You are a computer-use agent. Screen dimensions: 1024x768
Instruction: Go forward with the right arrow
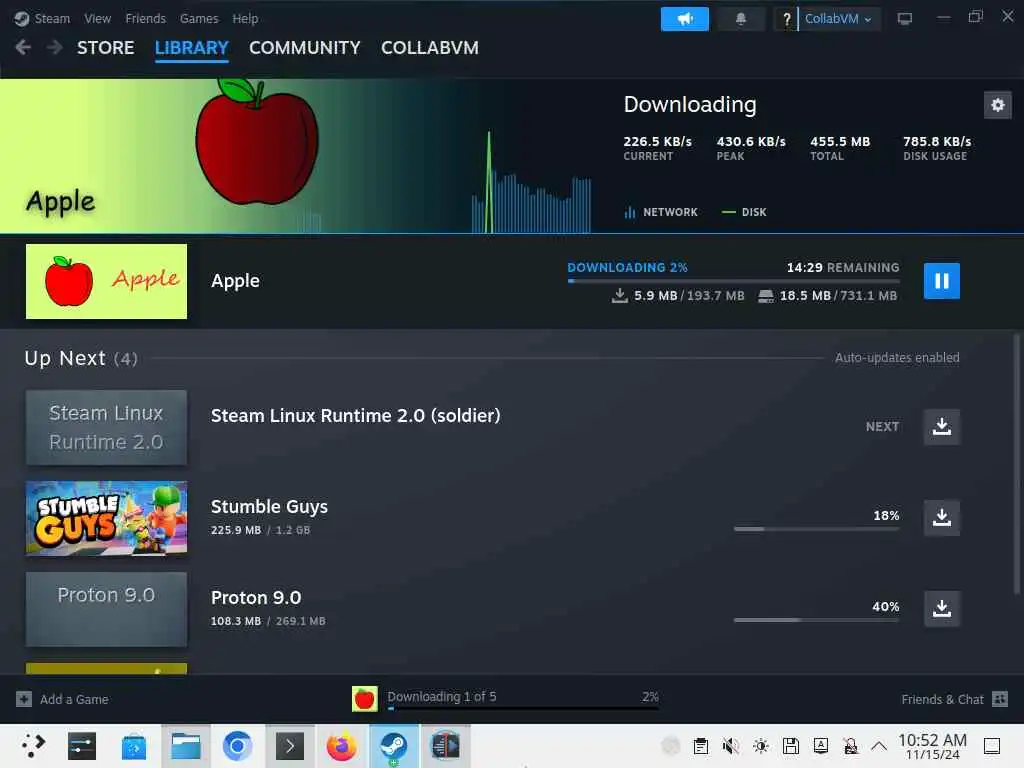(x=55, y=47)
